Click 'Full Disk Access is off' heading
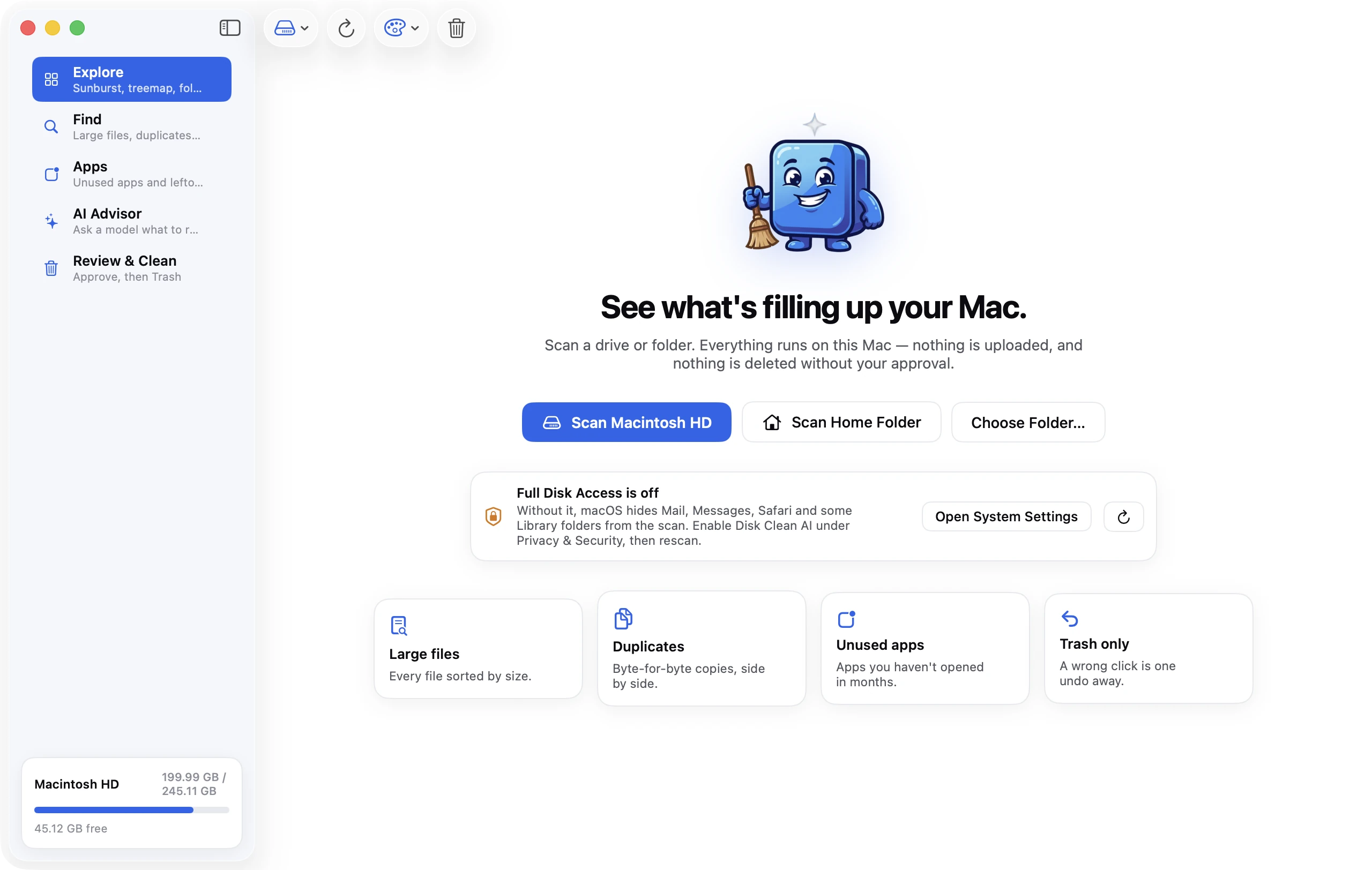This screenshot has height=870, width=1372. 587,492
